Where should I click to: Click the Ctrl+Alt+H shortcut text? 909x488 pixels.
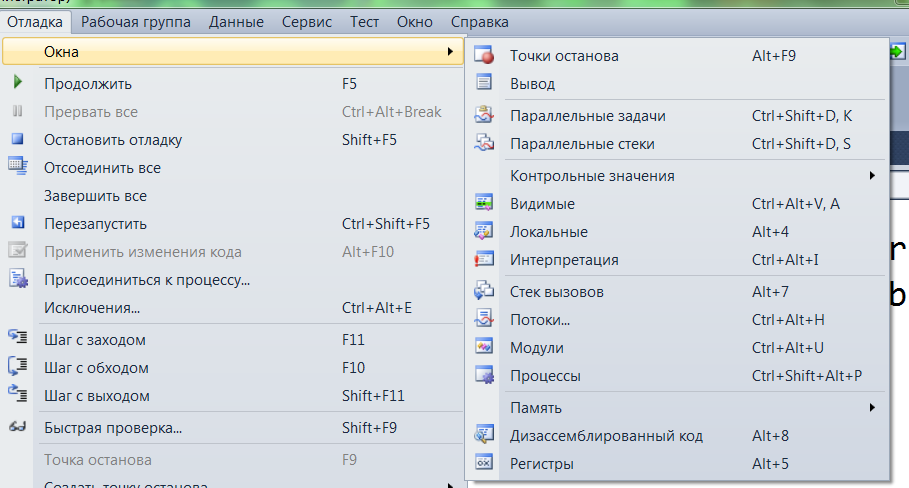coord(788,320)
